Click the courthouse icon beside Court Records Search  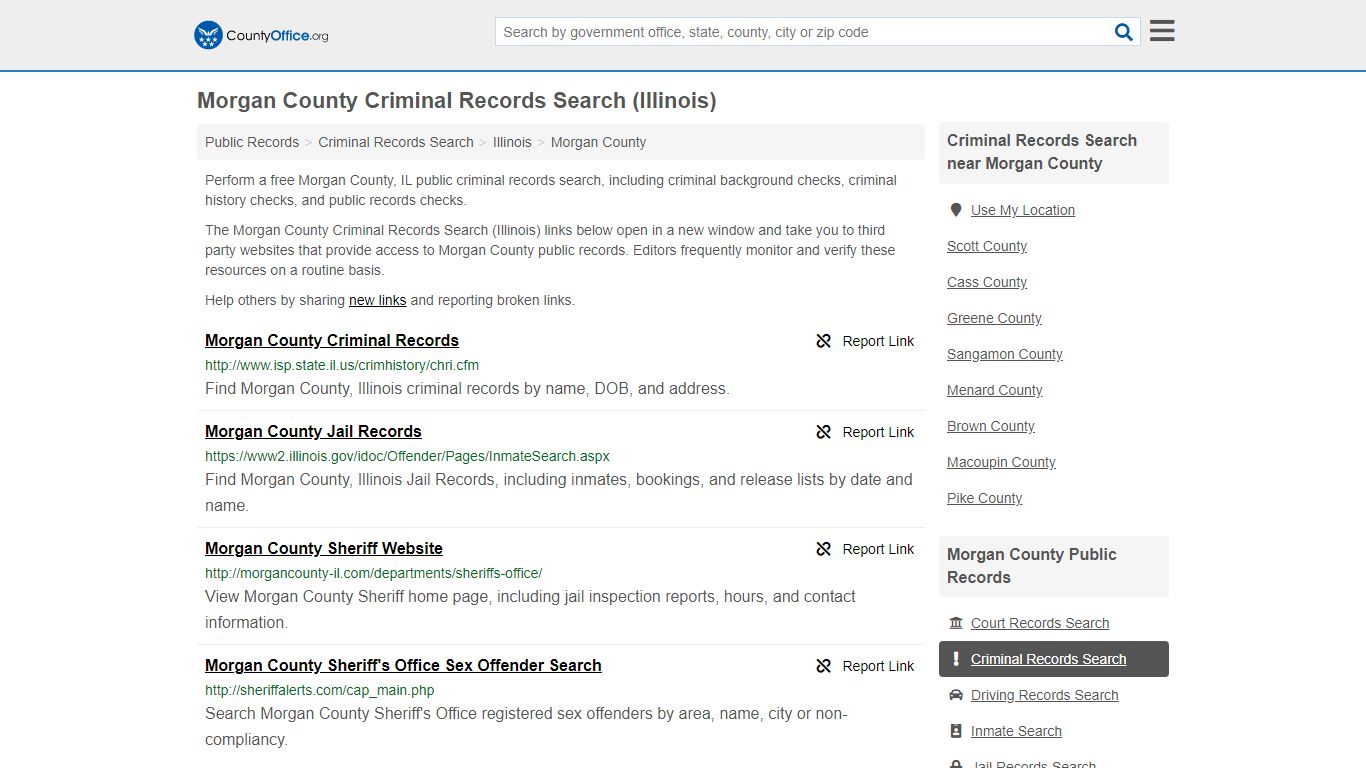[x=956, y=623]
